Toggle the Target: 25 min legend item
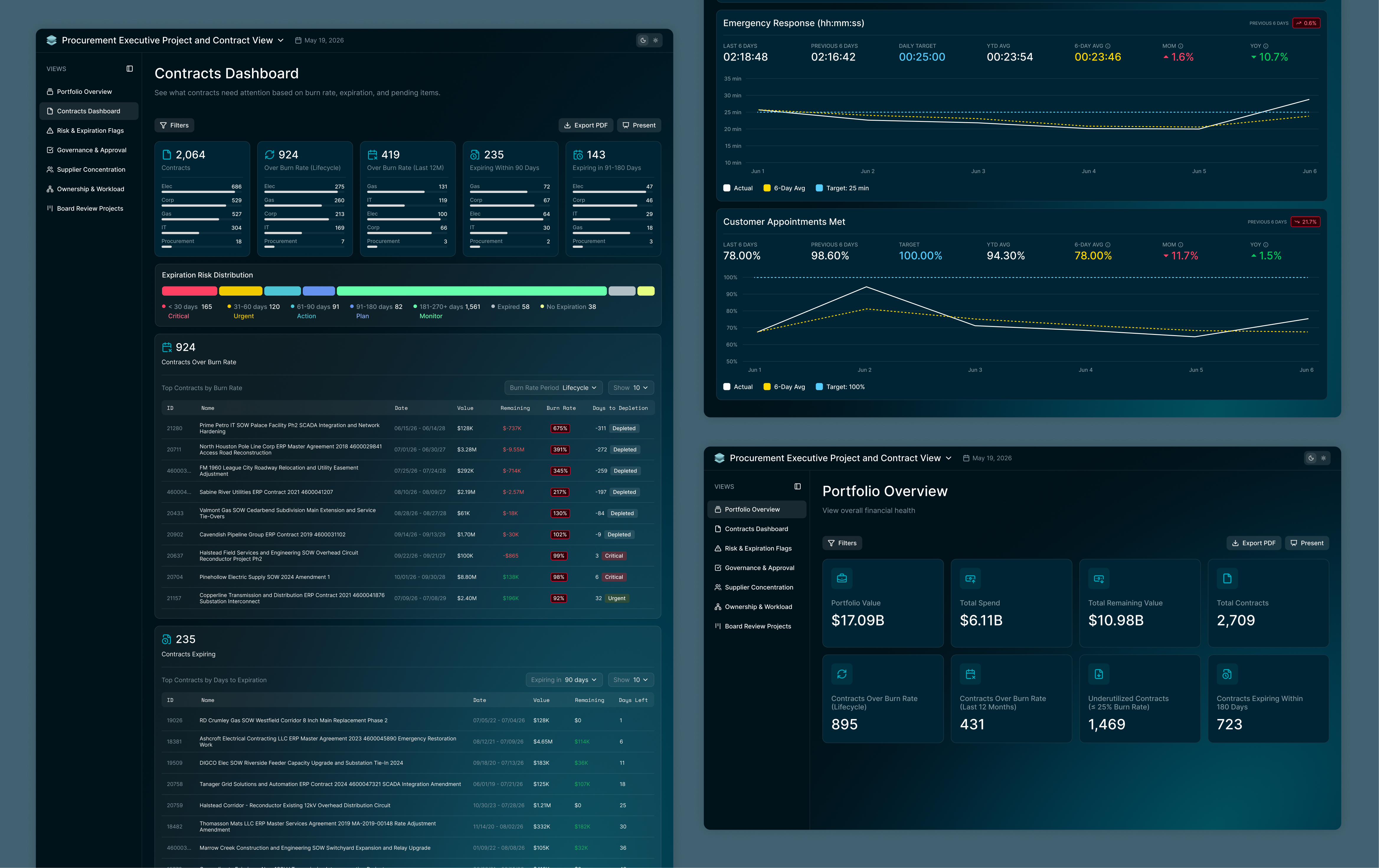The height and width of the screenshot is (868, 1379). tap(842, 188)
